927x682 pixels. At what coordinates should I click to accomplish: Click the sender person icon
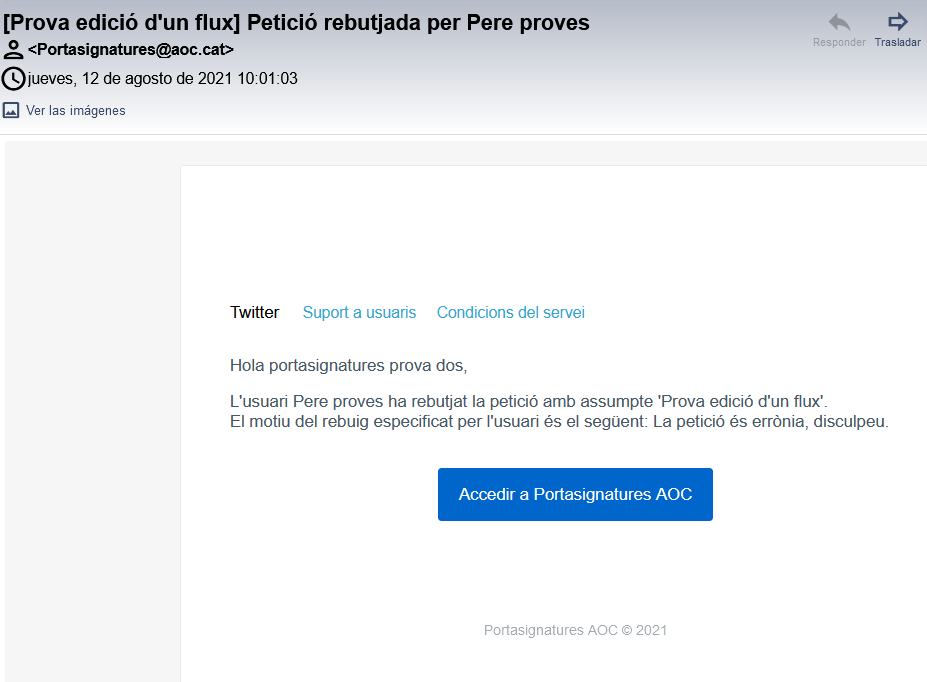[14, 50]
